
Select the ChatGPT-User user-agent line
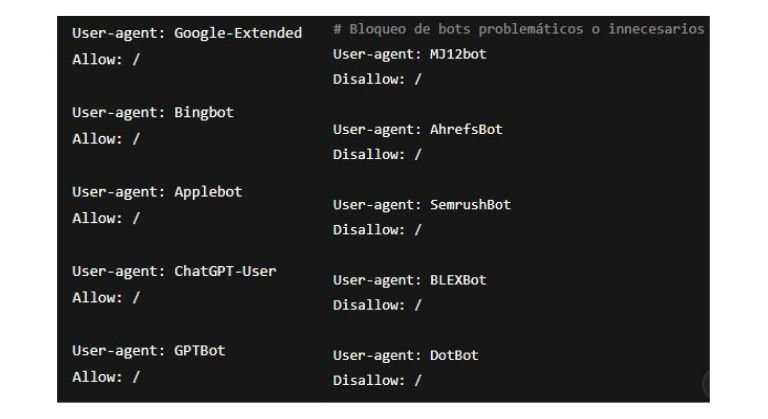click(x=174, y=271)
